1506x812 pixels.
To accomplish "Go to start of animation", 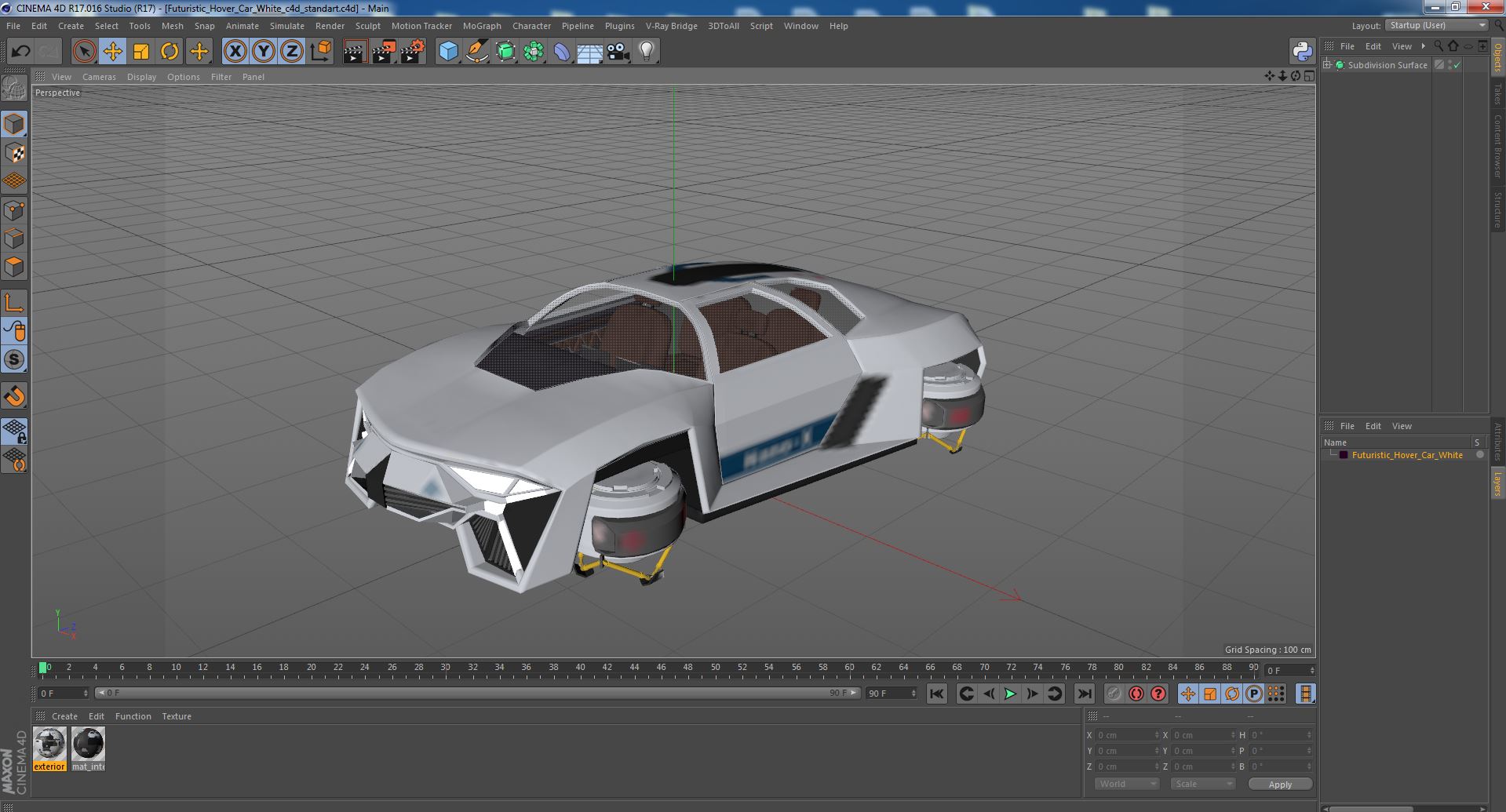I will point(936,694).
